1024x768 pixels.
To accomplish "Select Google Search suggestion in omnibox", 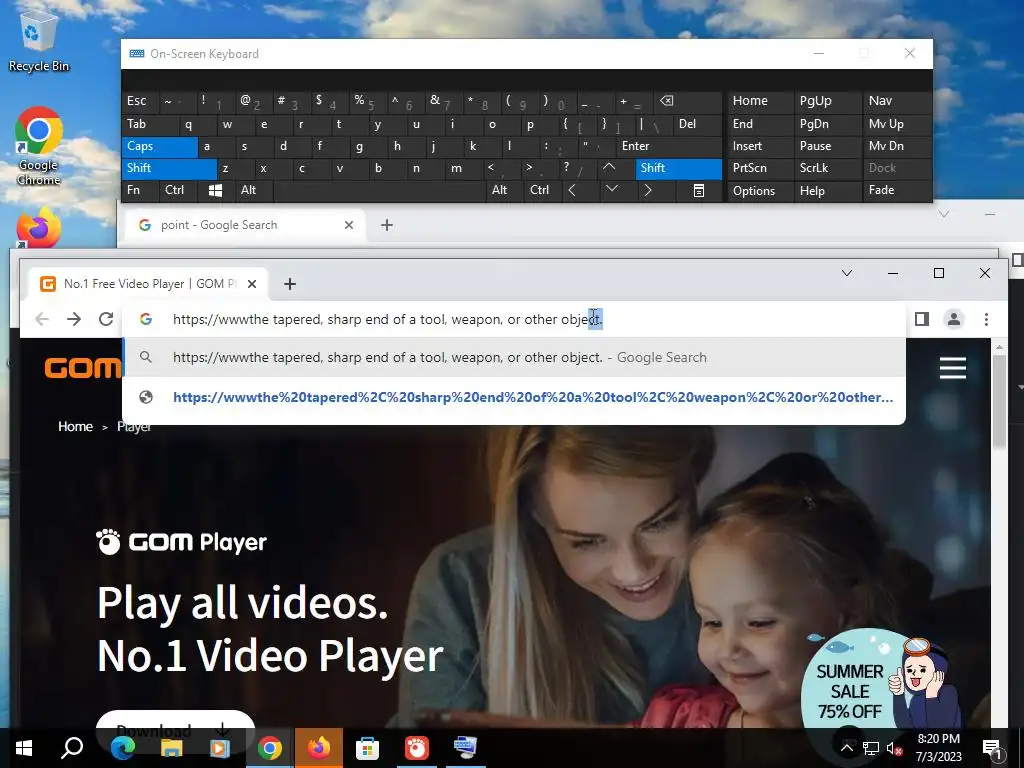I will [514, 357].
